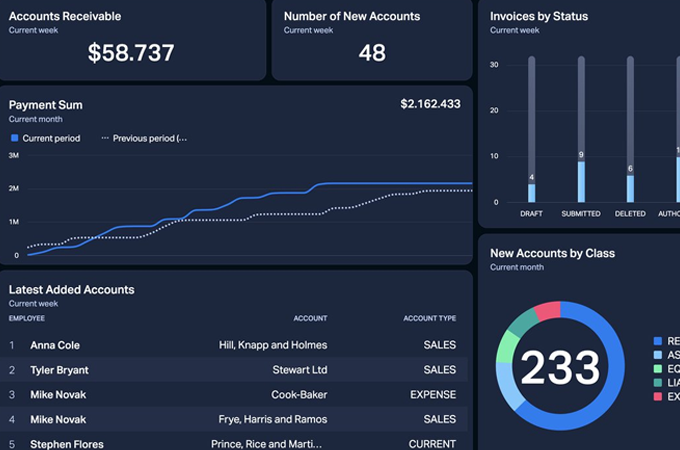Open the Stephen Flores table row
Image resolution: width=680 pixels, height=450 pixels.
[66, 443]
